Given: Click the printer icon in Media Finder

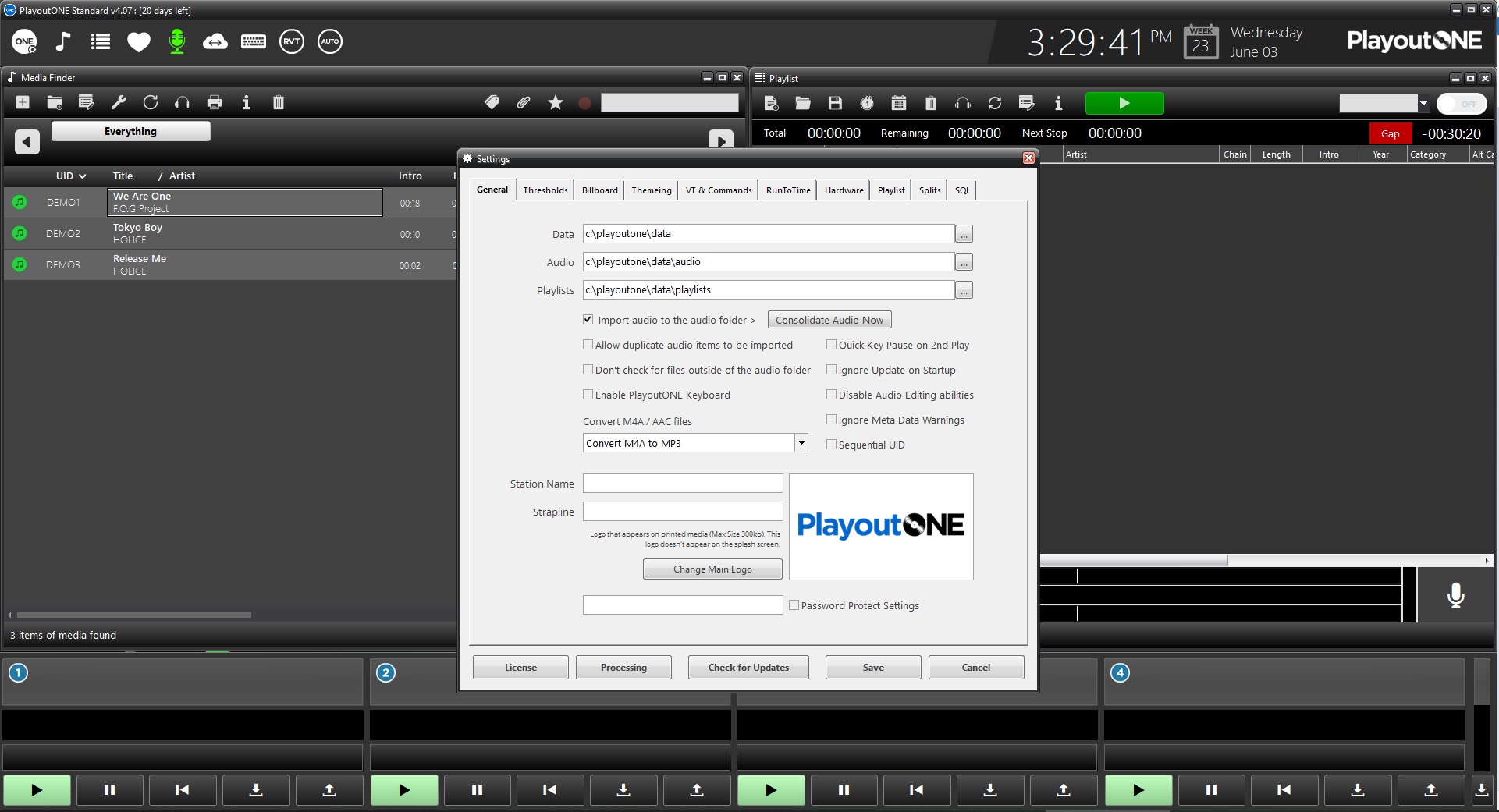Looking at the screenshot, I should 215,102.
